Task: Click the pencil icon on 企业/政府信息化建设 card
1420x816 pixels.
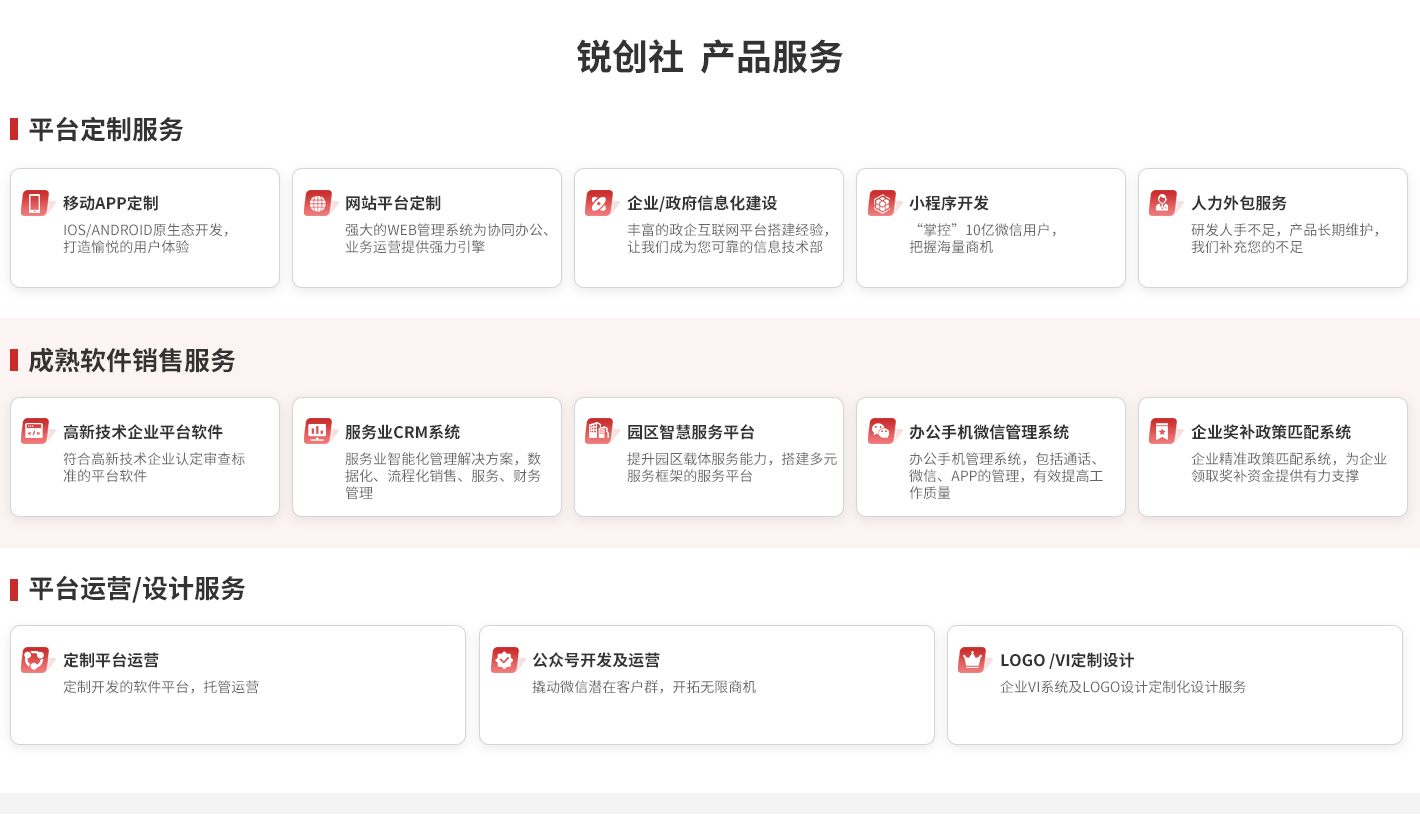Action: click(601, 202)
